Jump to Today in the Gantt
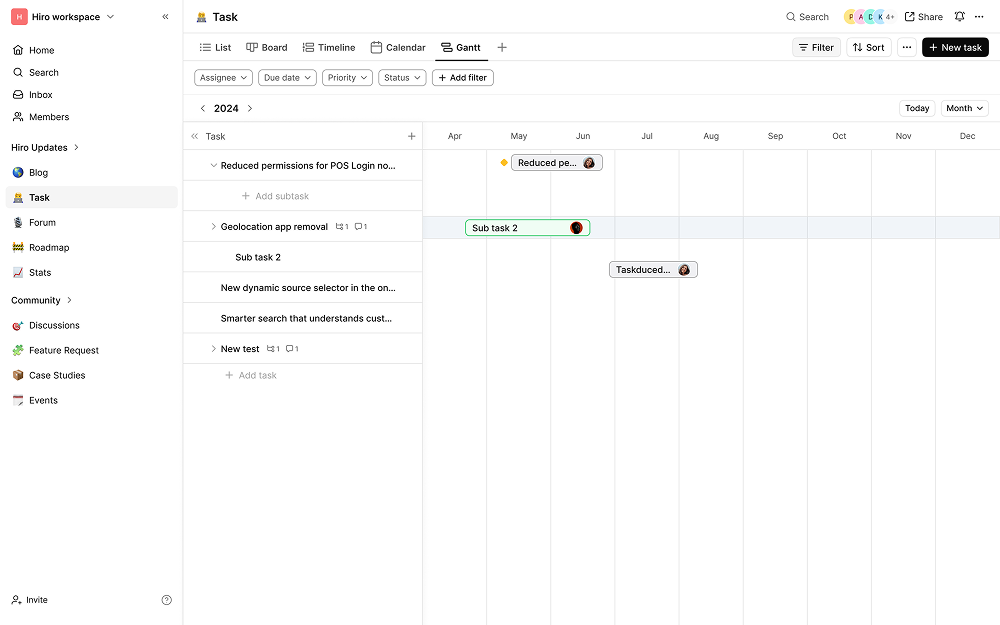Image resolution: width=1000 pixels, height=625 pixels. (x=916, y=108)
